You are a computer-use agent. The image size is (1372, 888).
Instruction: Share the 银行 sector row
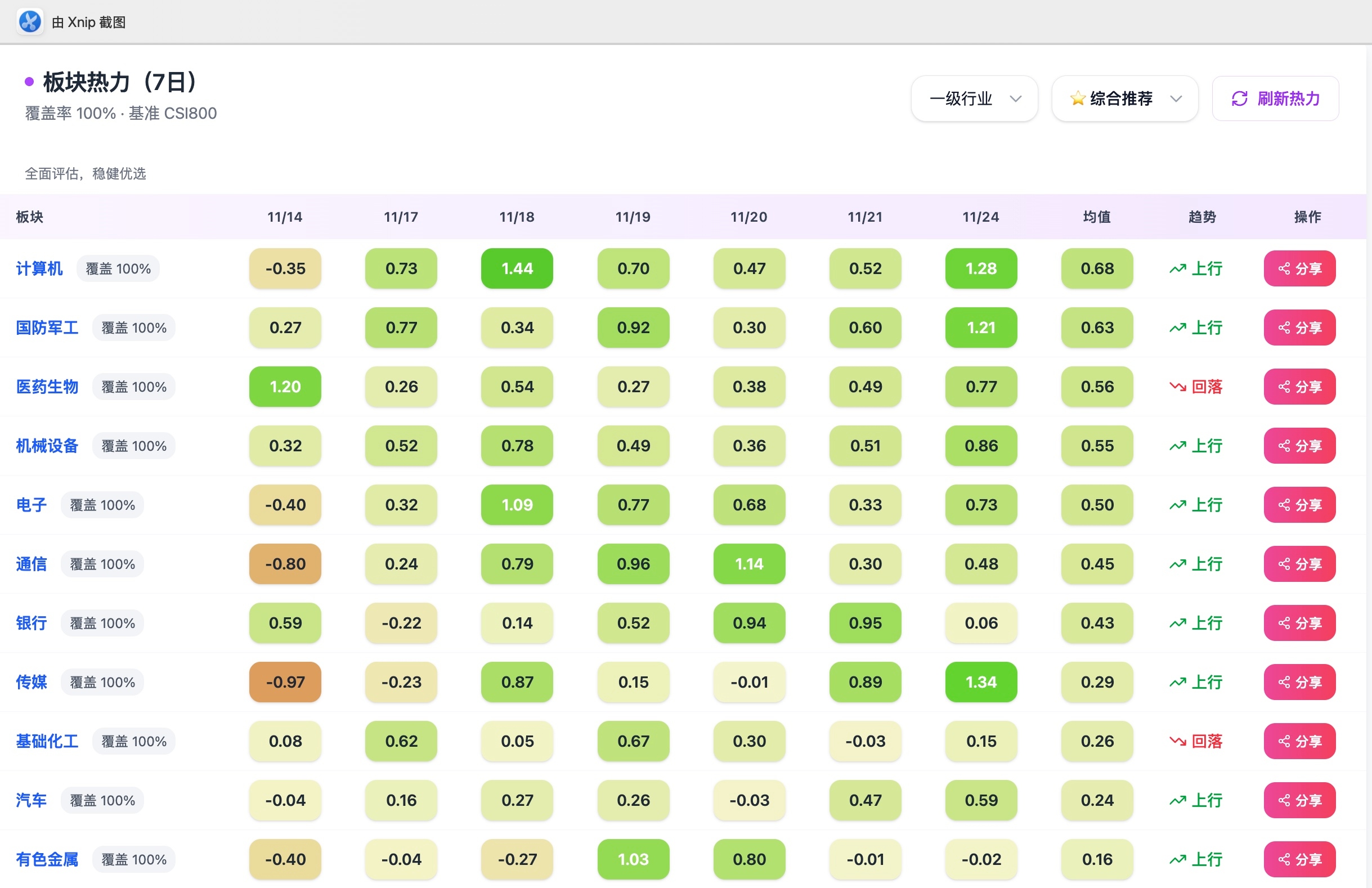tap(1299, 624)
